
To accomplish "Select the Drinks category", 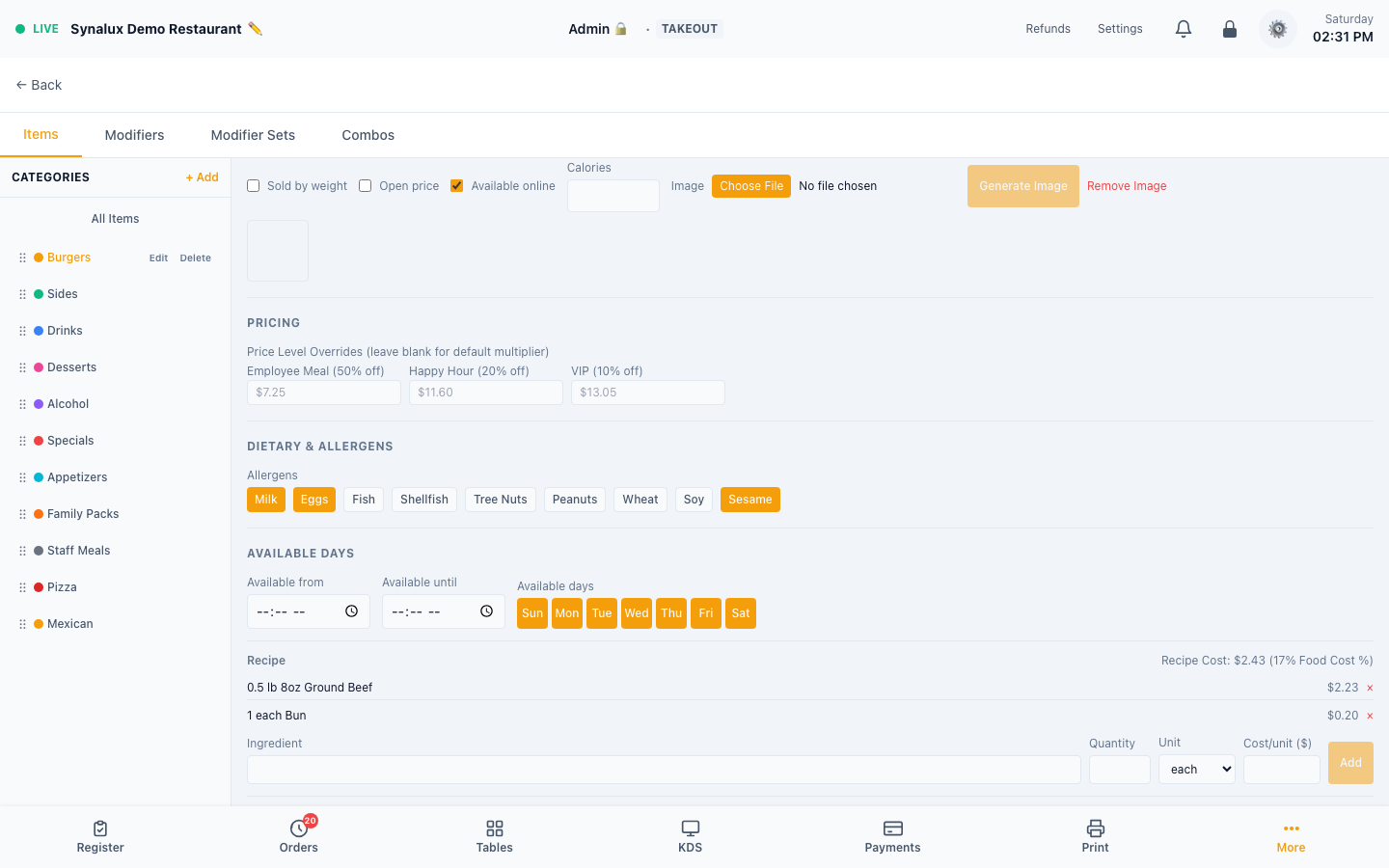I will (65, 331).
